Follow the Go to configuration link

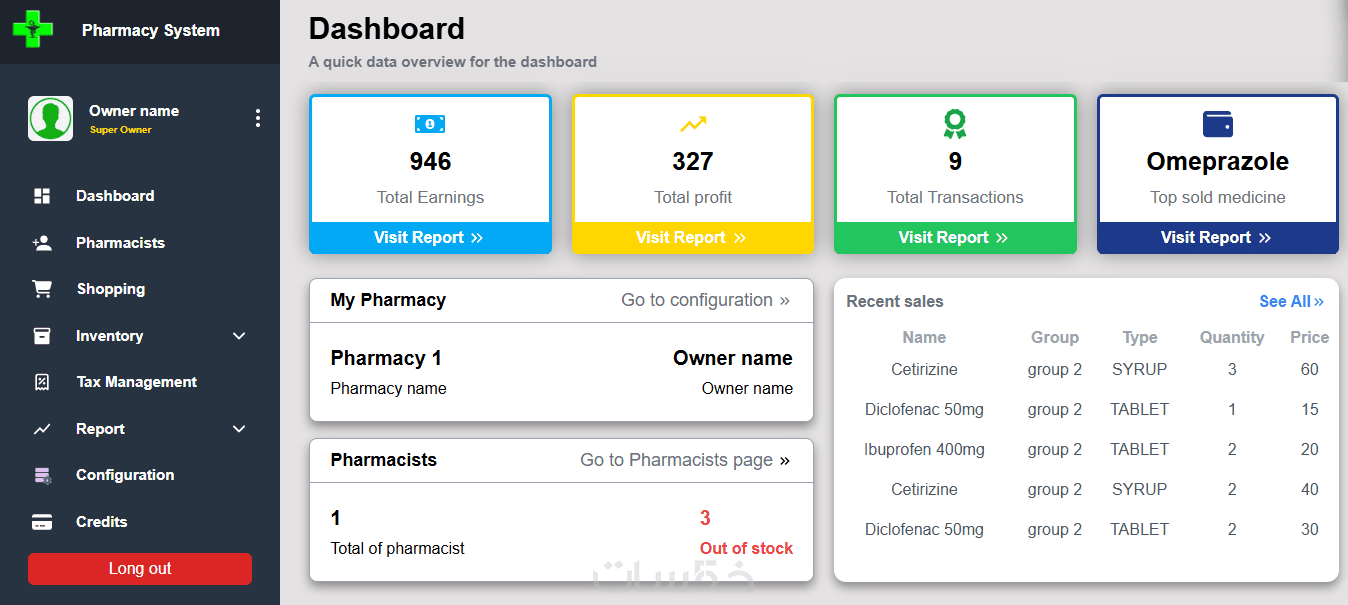click(x=705, y=300)
